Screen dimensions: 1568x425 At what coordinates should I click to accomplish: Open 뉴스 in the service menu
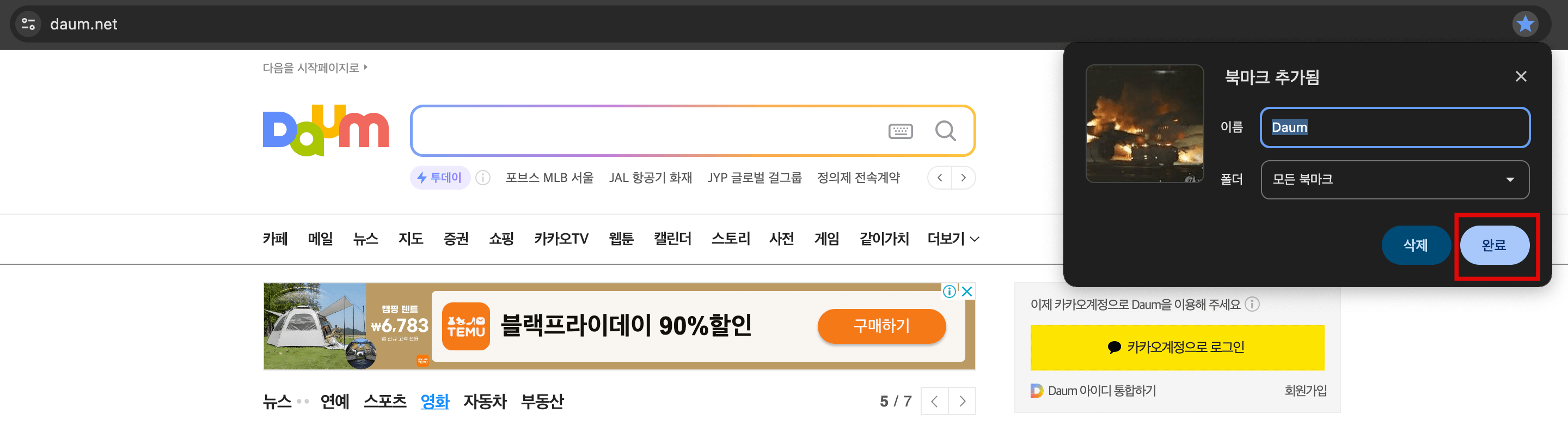[x=365, y=239]
